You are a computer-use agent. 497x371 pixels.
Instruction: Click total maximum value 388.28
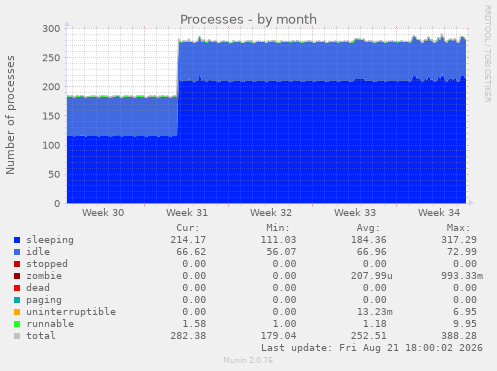pos(459,336)
